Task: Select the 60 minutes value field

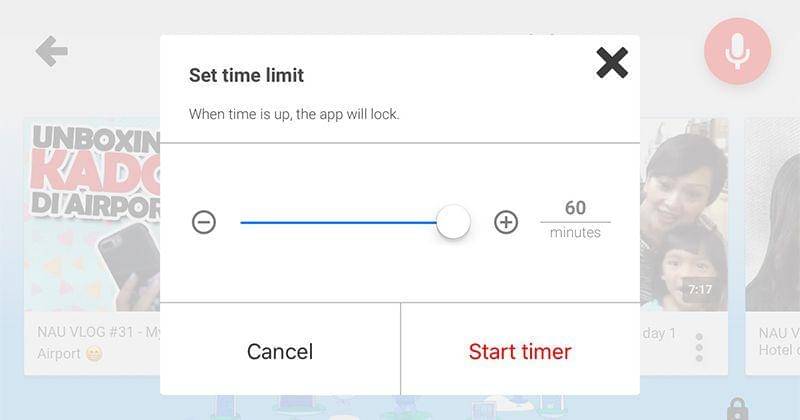Action: pyautogui.click(x=575, y=208)
